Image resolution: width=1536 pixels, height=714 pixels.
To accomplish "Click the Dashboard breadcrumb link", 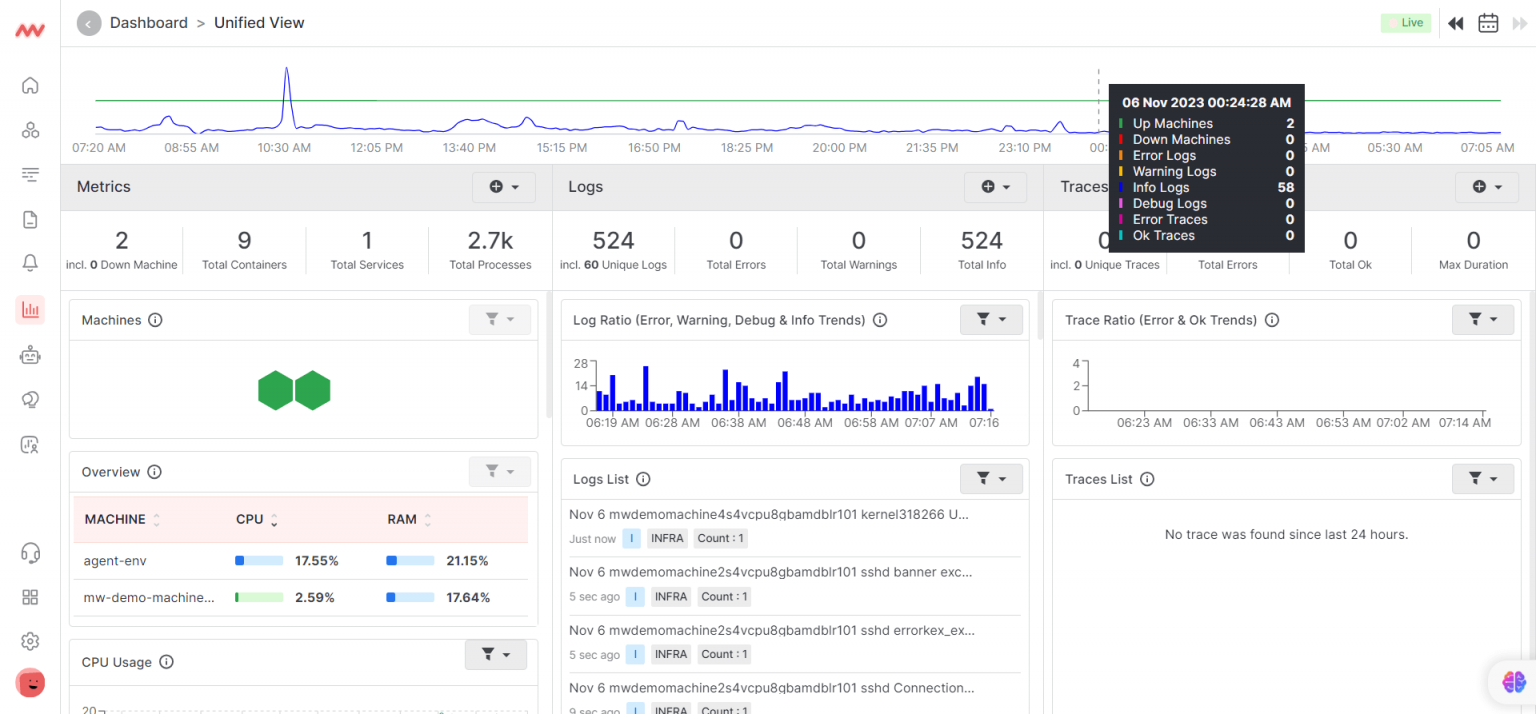I will (x=149, y=22).
